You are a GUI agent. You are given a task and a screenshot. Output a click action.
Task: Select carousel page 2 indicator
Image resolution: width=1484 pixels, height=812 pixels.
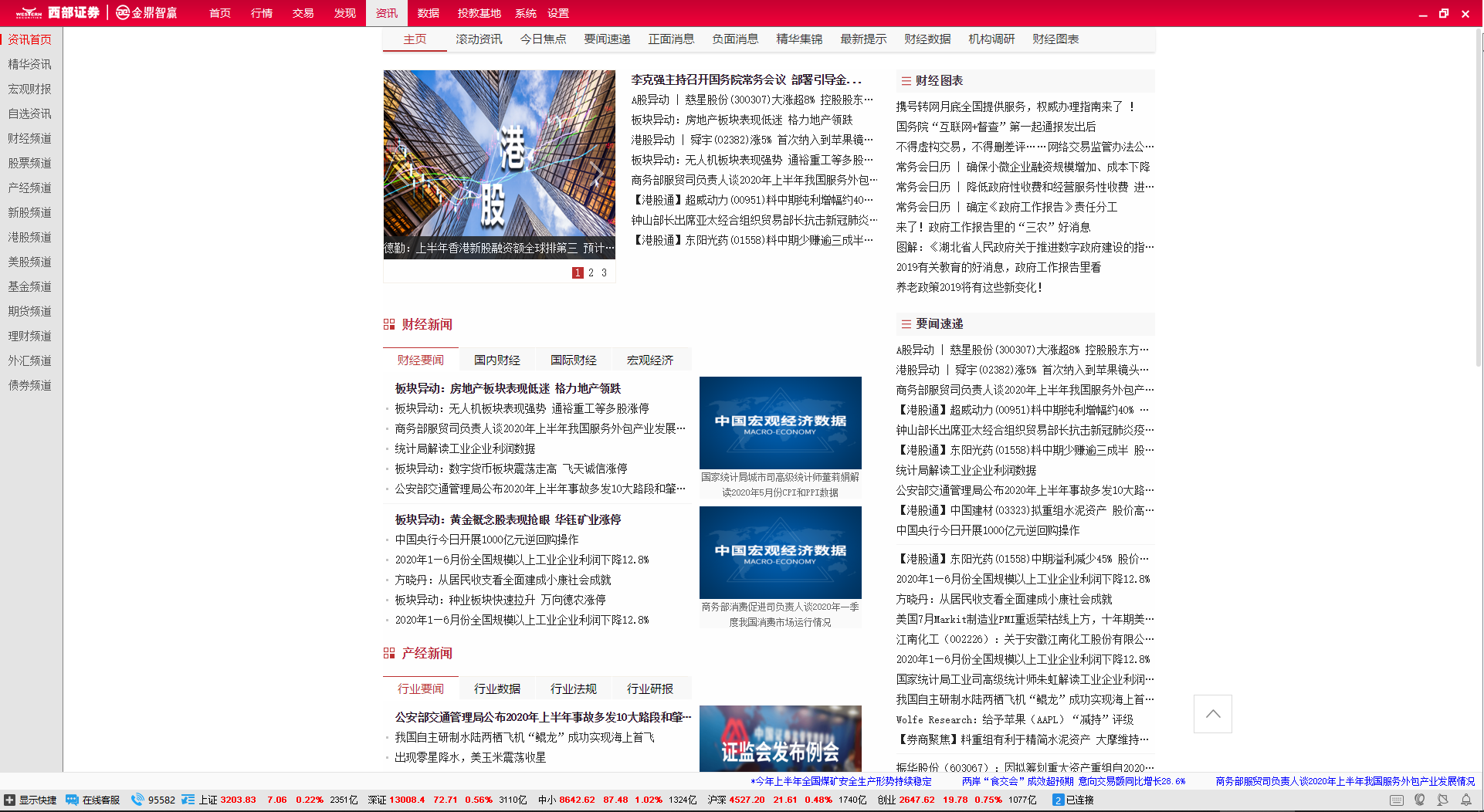click(x=591, y=272)
